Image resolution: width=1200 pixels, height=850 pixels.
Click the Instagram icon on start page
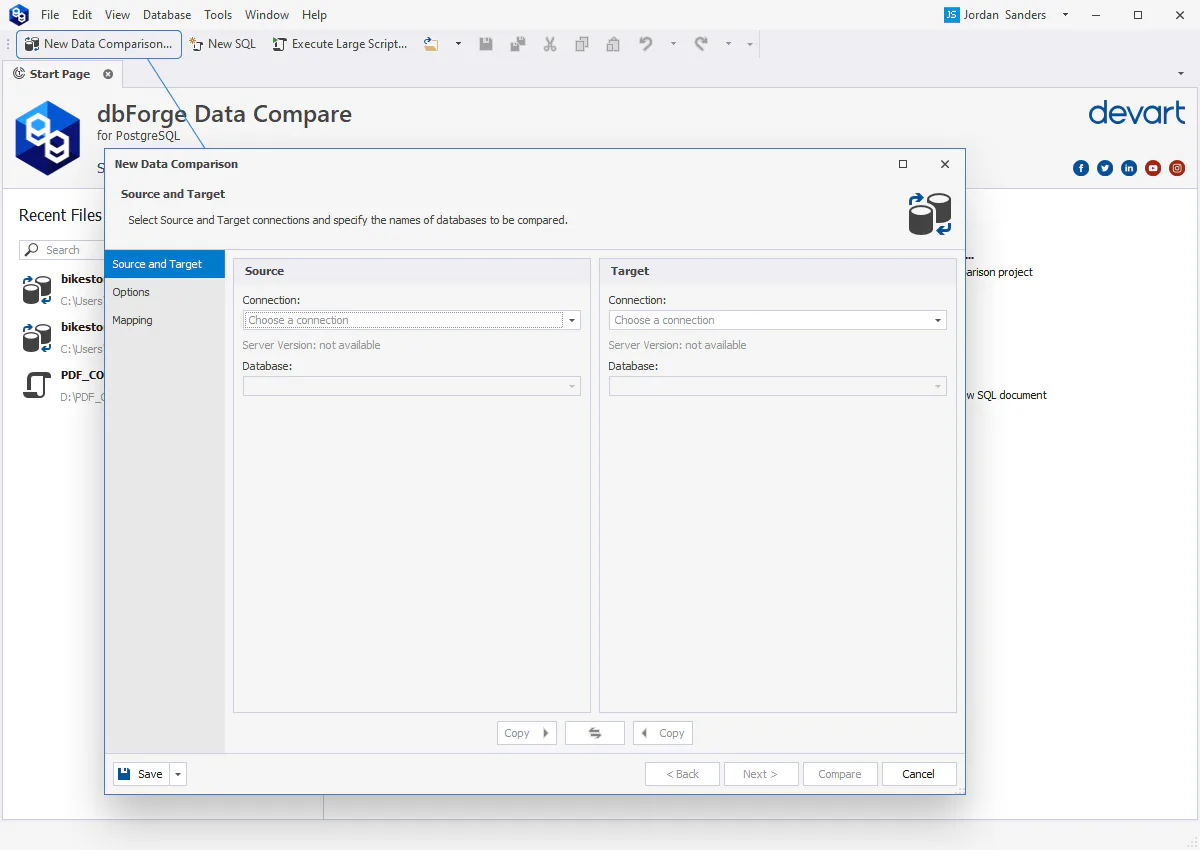pyautogui.click(x=1177, y=168)
